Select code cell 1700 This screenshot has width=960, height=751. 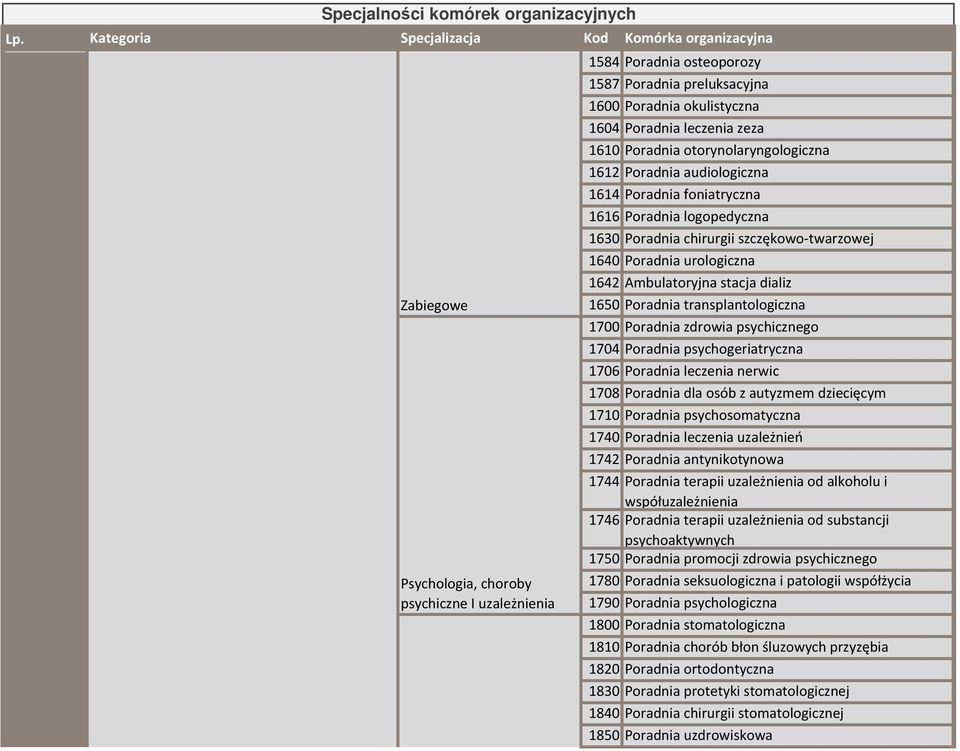[601, 326]
